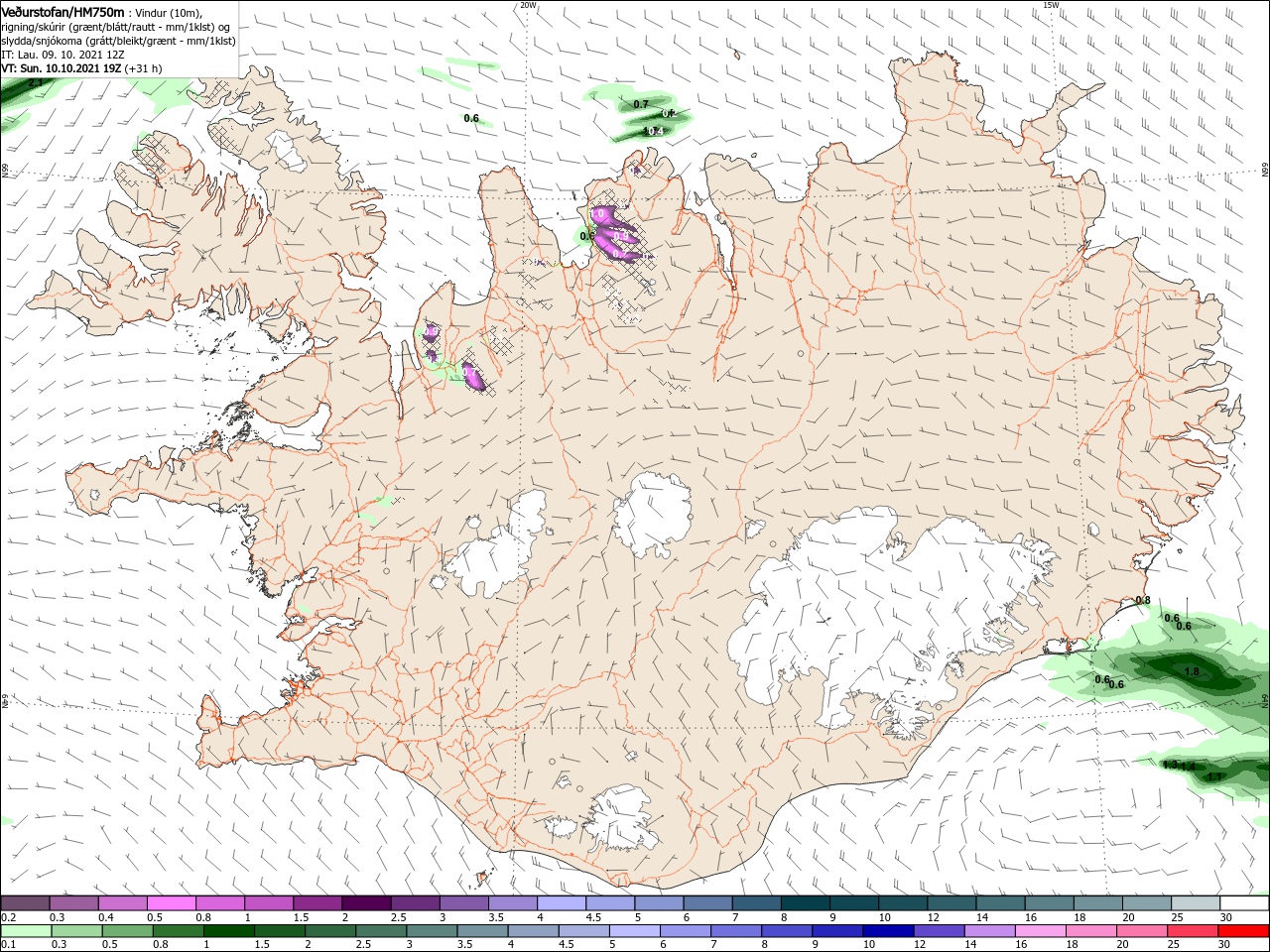Image resolution: width=1270 pixels, height=952 pixels.
Task: Click the 20W longitude label
Action: pyautogui.click(x=528, y=5)
